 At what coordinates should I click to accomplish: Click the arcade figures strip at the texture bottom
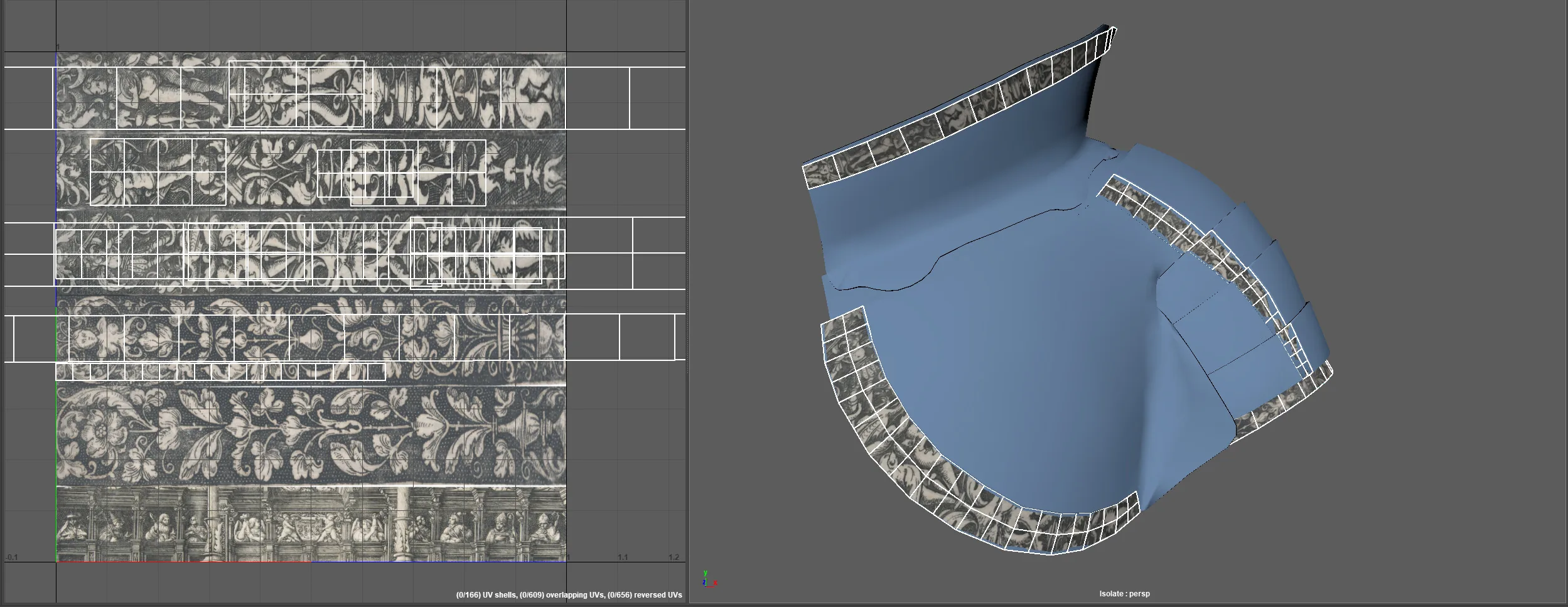(x=311, y=524)
